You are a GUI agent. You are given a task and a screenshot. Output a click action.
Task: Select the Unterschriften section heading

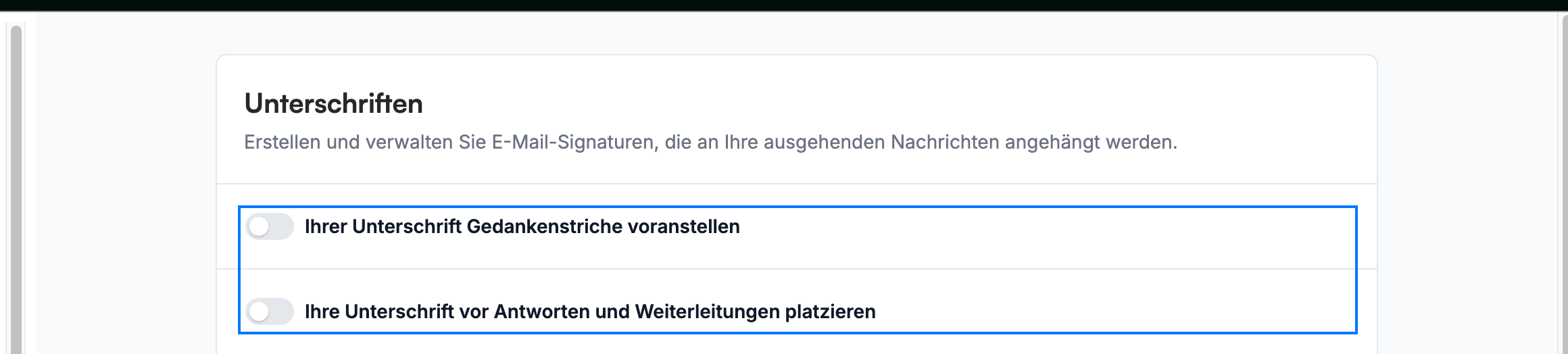333,104
